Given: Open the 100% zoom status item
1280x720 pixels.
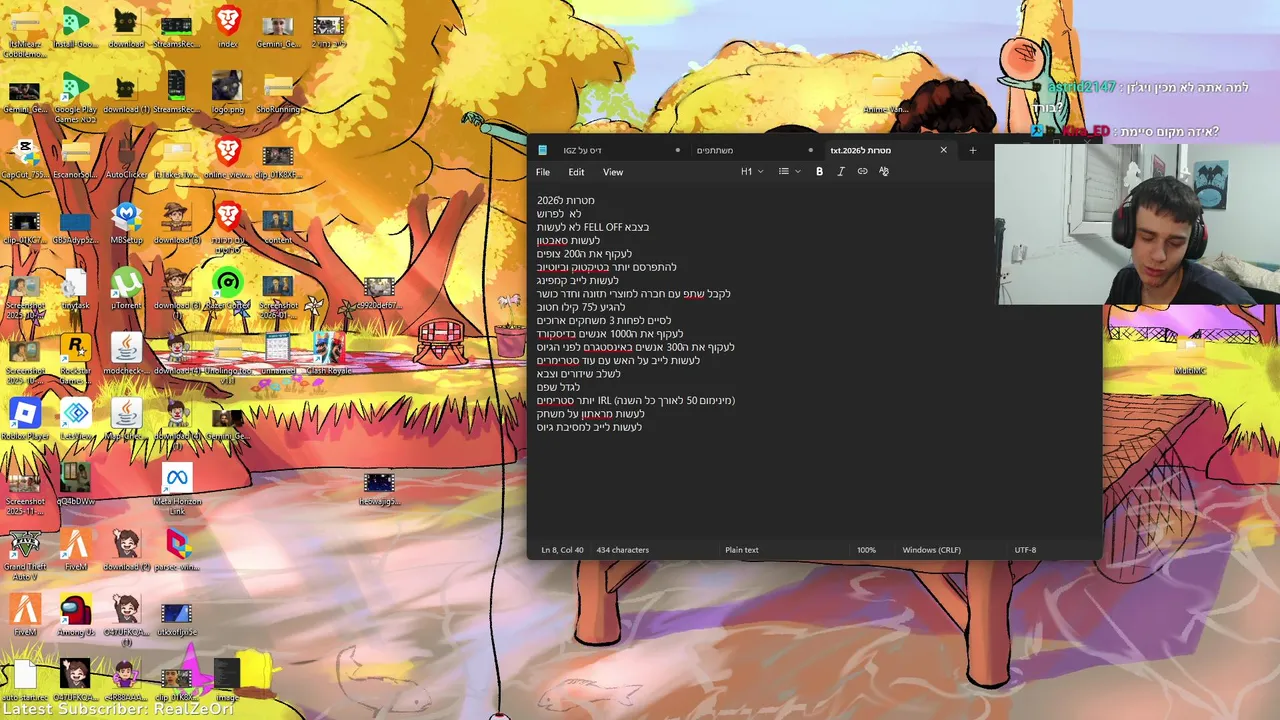Looking at the screenshot, I should click(x=866, y=550).
